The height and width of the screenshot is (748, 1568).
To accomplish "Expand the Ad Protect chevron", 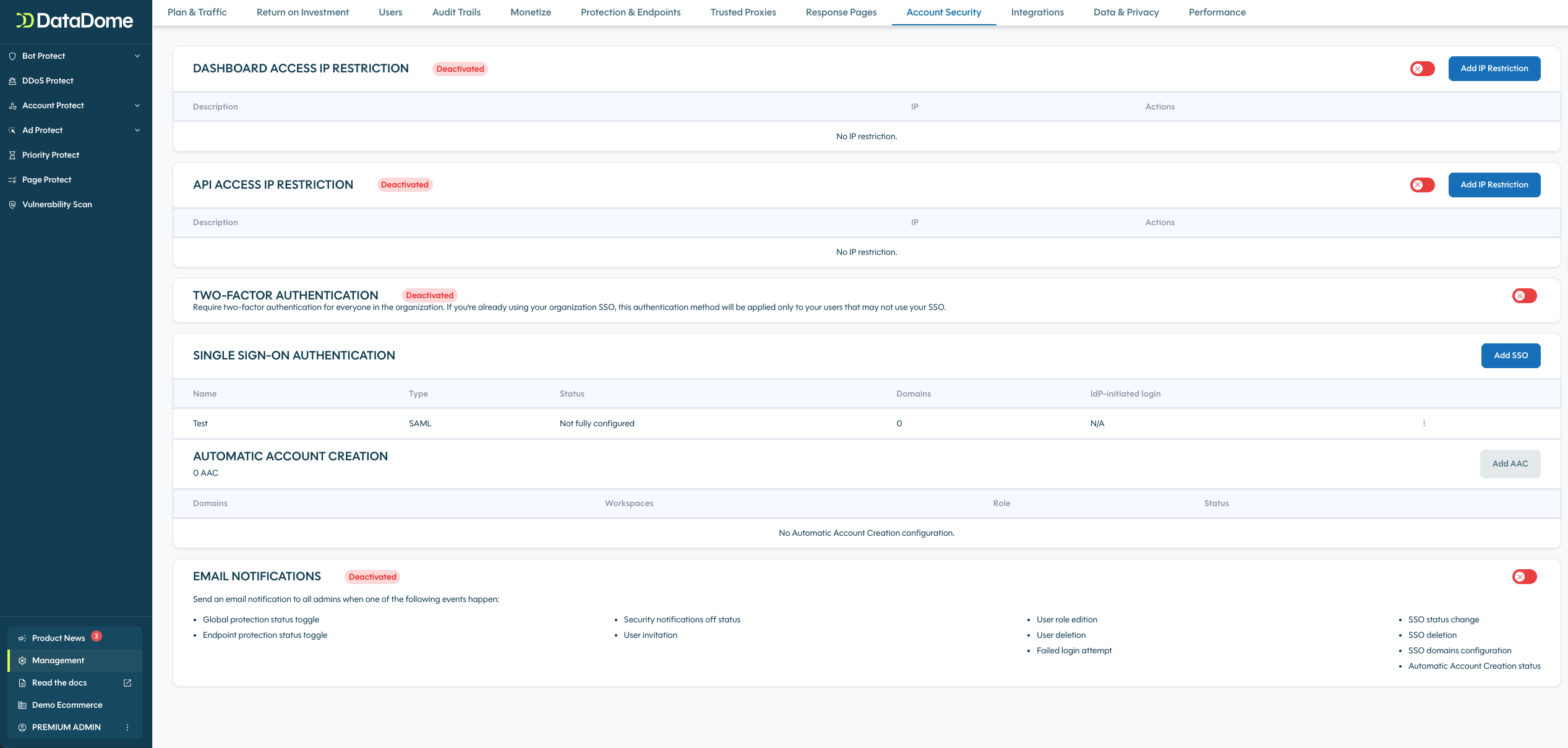I will 137,131.
